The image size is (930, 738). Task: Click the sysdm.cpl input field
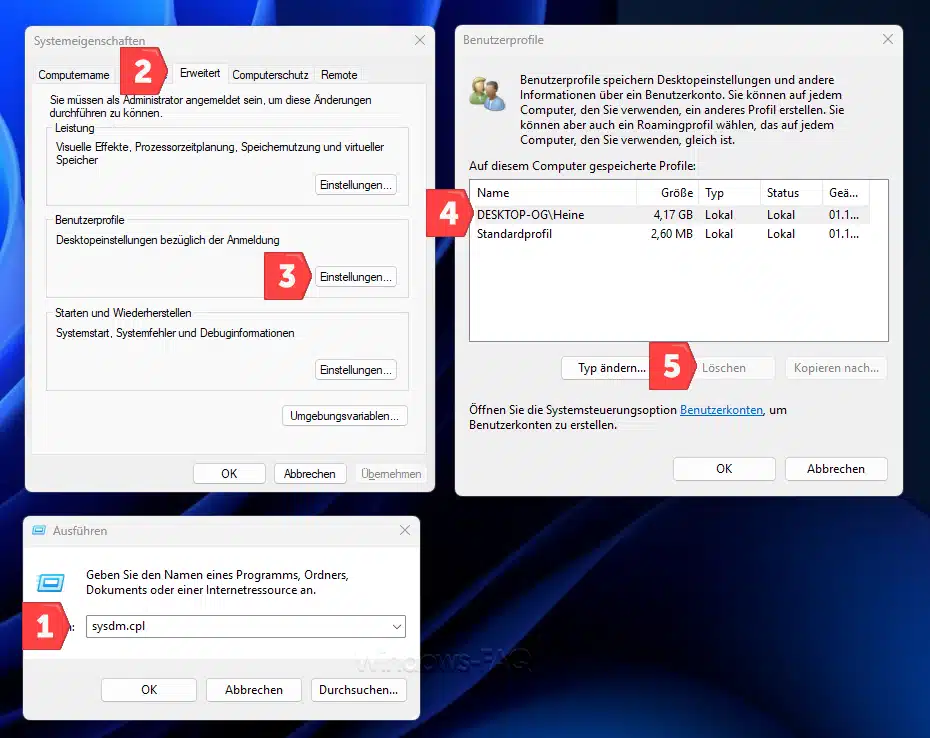click(235, 626)
